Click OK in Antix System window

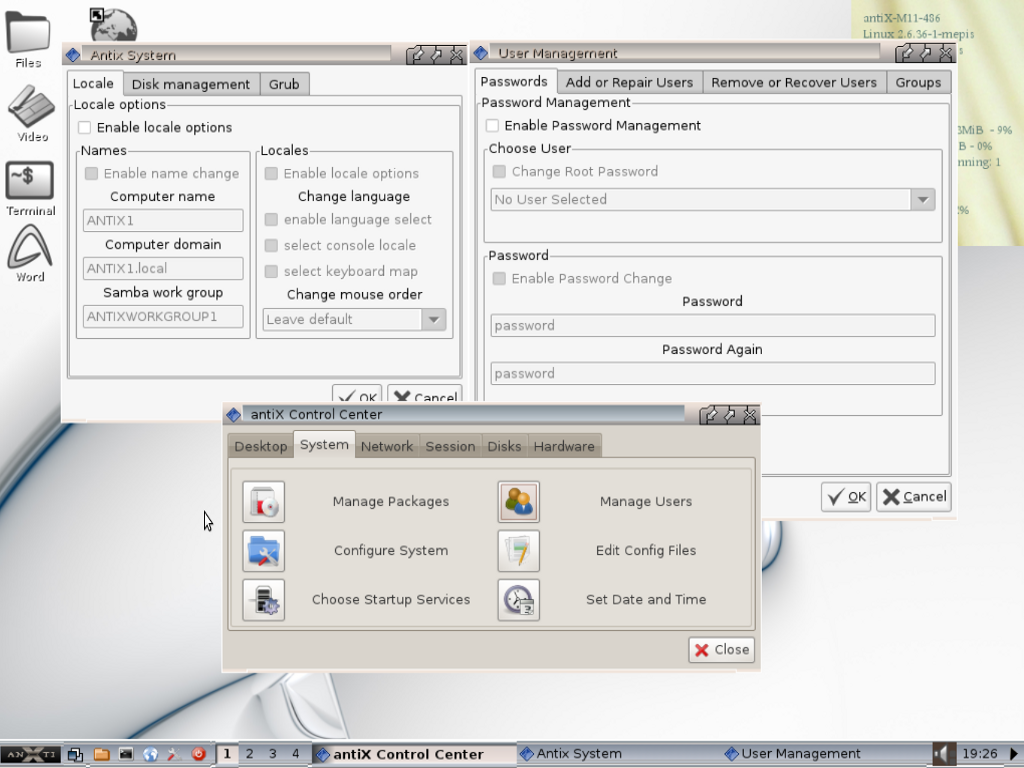pos(357,396)
